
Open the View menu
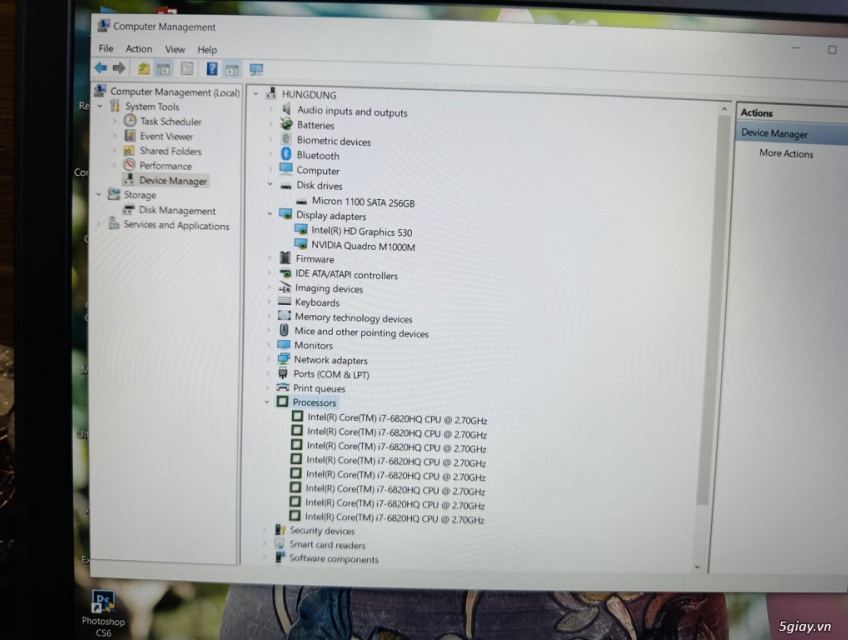click(175, 49)
